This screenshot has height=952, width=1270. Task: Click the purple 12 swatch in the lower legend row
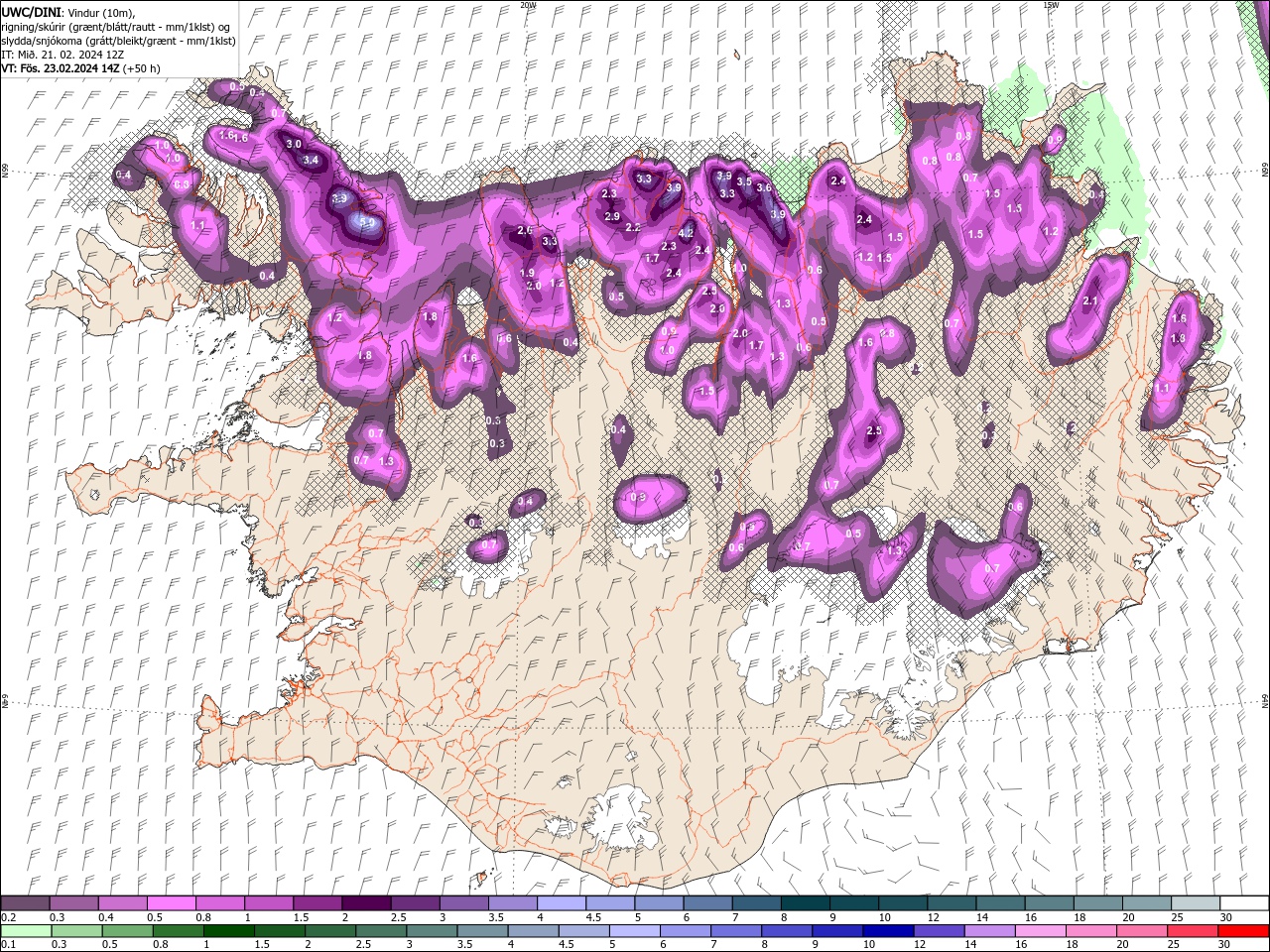pyautogui.click(x=940, y=931)
